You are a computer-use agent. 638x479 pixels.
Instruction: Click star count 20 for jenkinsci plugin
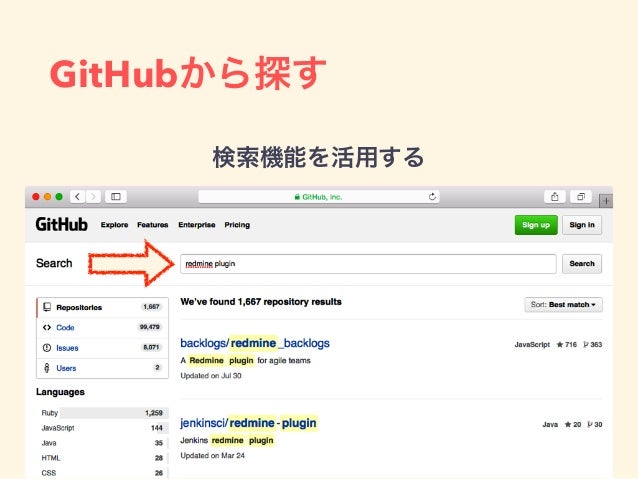pyautogui.click(x=573, y=424)
